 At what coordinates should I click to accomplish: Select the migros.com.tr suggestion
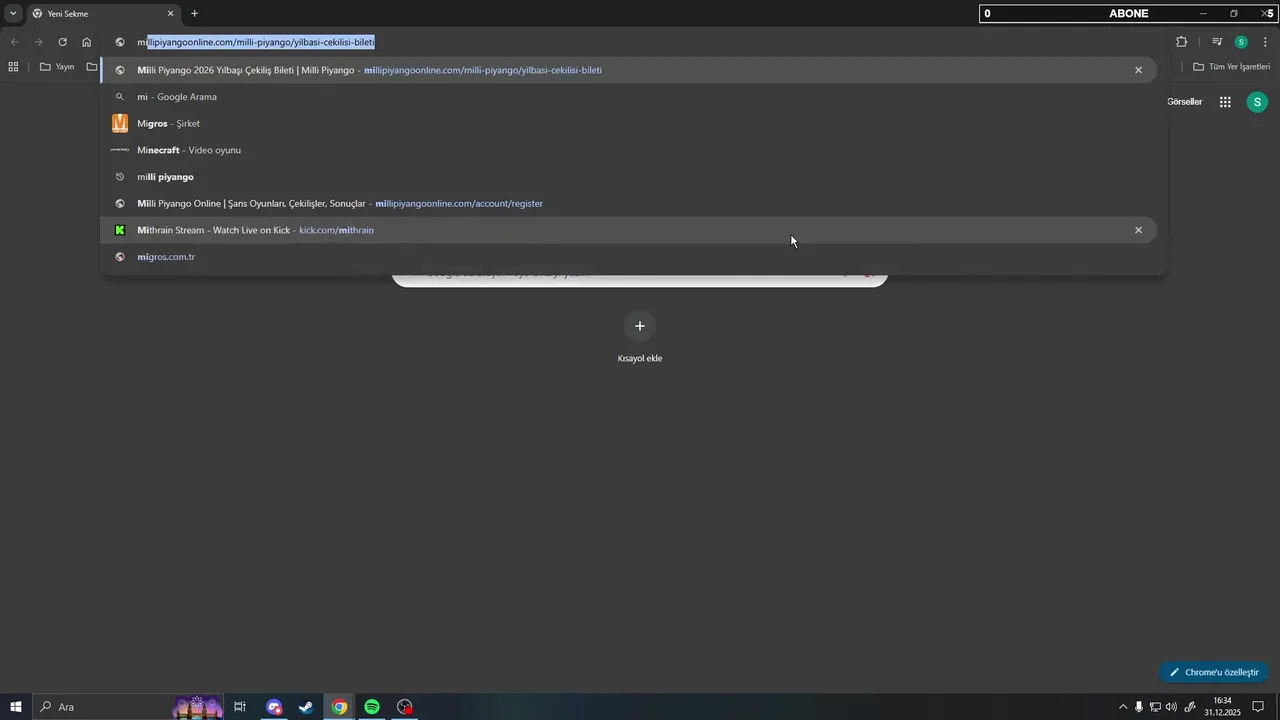pos(628,257)
